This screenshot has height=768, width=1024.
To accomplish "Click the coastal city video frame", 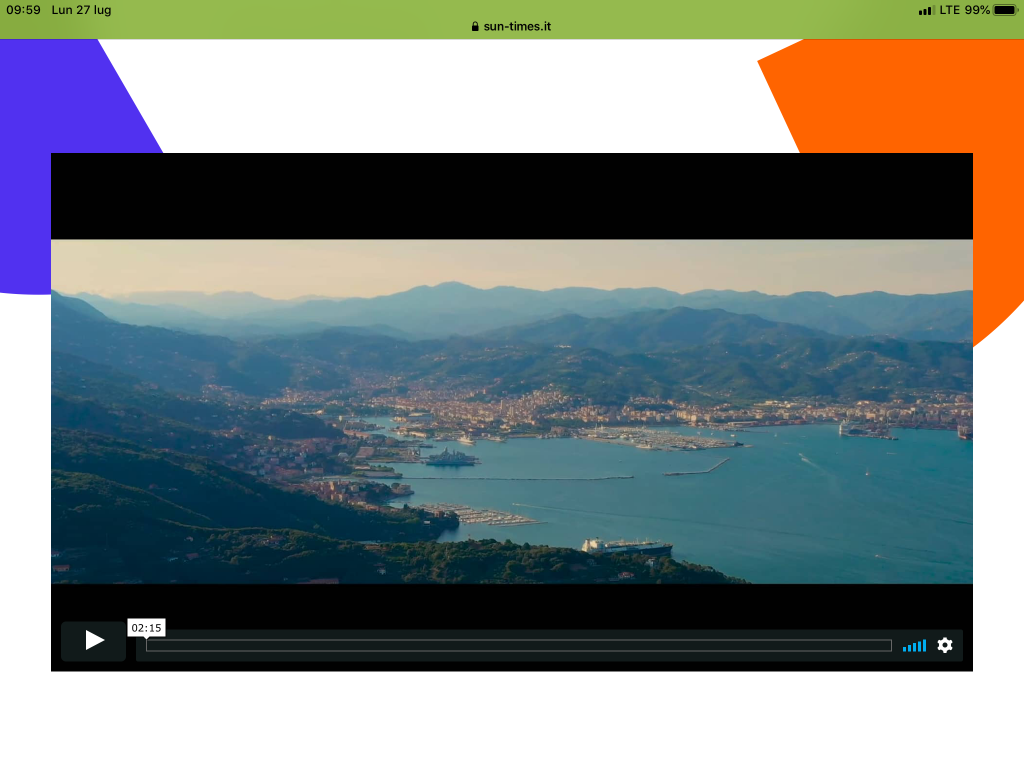I will [511, 411].
